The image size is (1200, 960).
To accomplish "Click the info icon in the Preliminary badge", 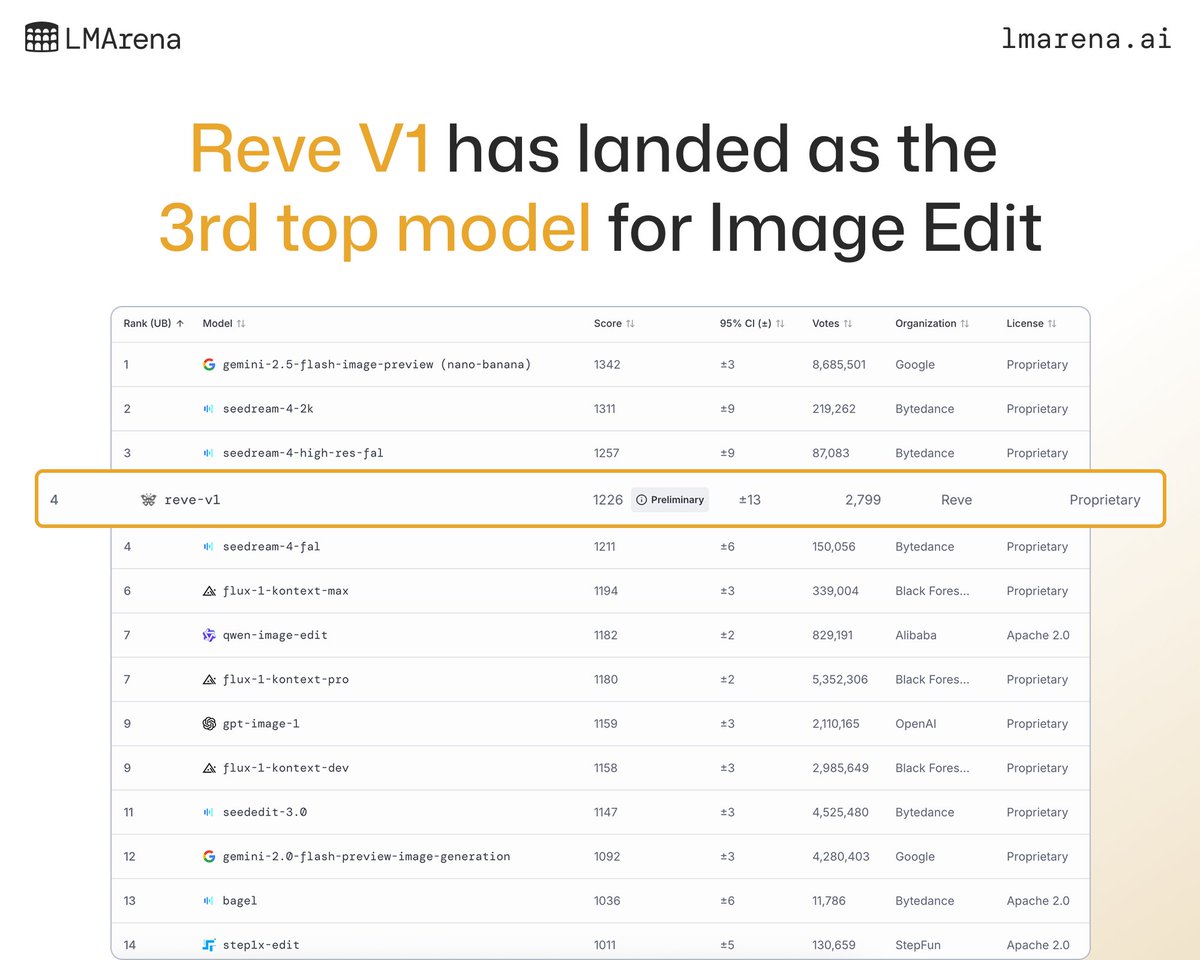I will [x=642, y=499].
